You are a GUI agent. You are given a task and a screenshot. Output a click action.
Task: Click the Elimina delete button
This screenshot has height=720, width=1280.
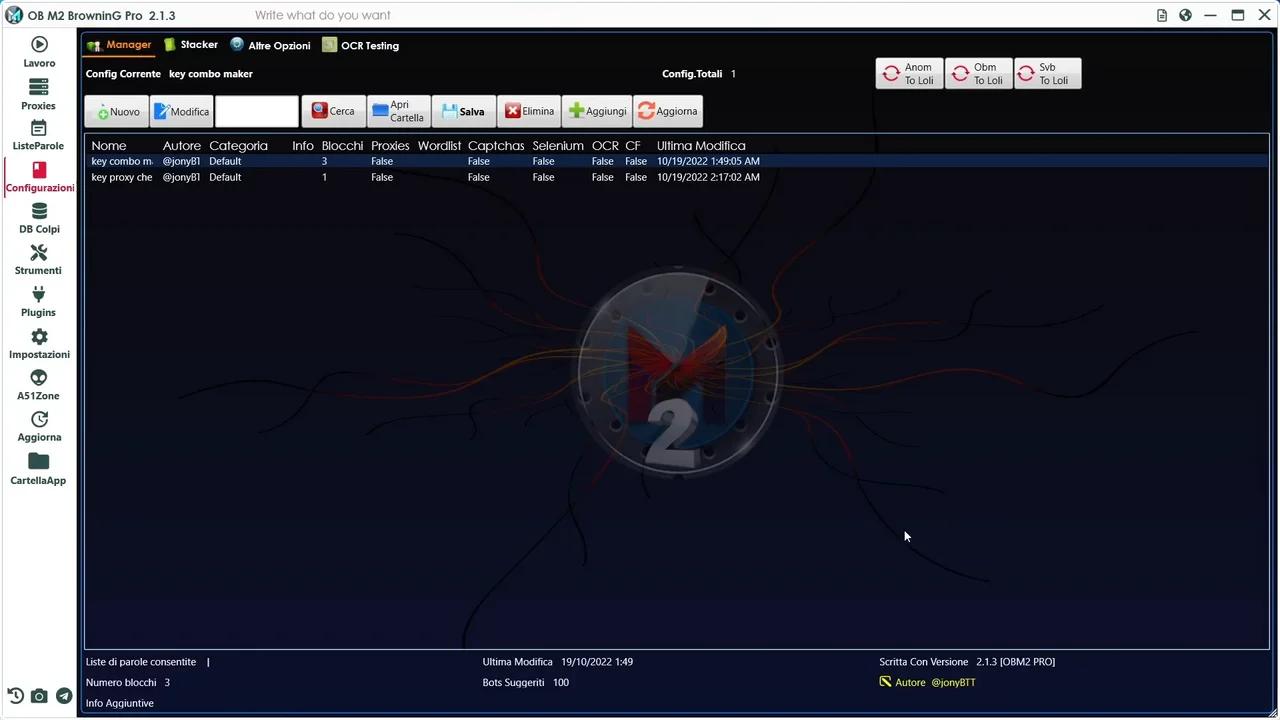(x=529, y=111)
